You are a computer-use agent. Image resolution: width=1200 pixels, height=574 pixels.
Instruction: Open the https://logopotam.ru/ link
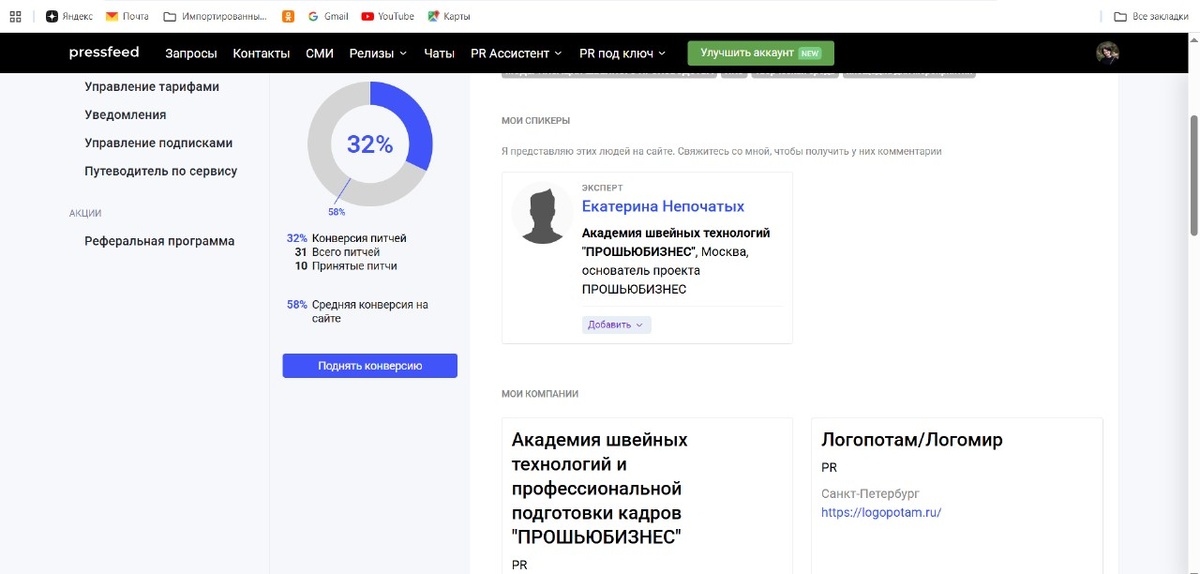click(881, 512)
